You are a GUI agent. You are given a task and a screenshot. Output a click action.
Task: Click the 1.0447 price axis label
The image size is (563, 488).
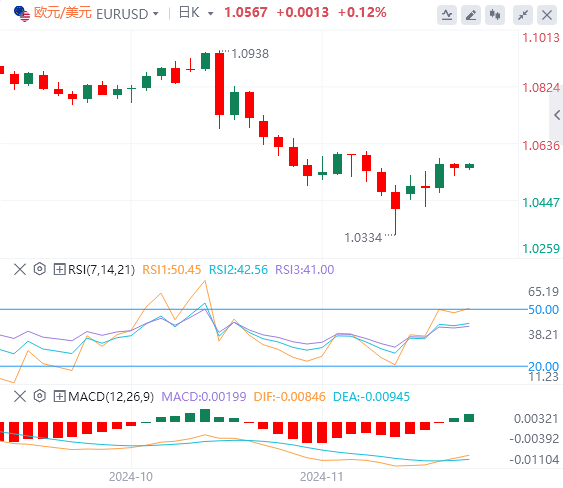click(541, 203)
